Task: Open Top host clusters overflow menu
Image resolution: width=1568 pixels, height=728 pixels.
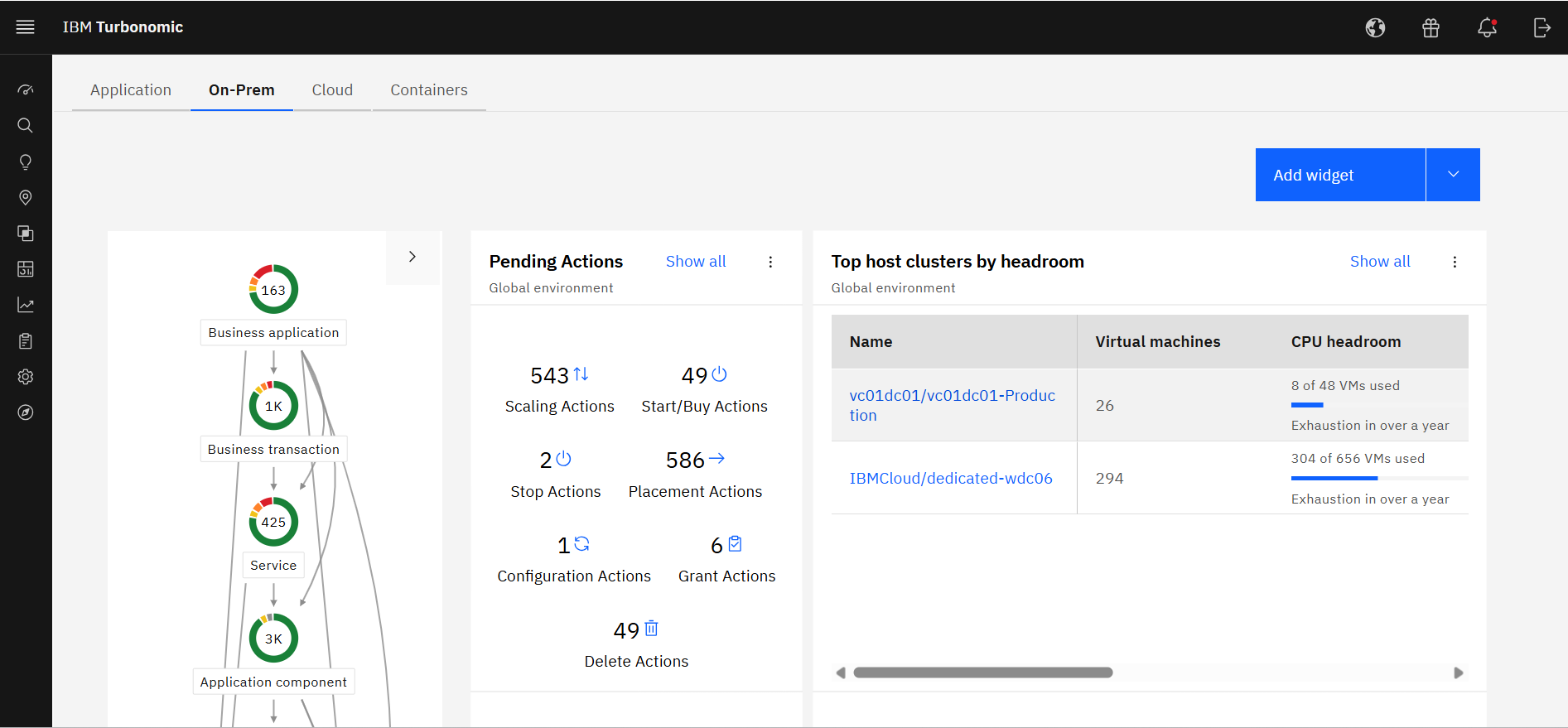Action: coord(1455,262)
